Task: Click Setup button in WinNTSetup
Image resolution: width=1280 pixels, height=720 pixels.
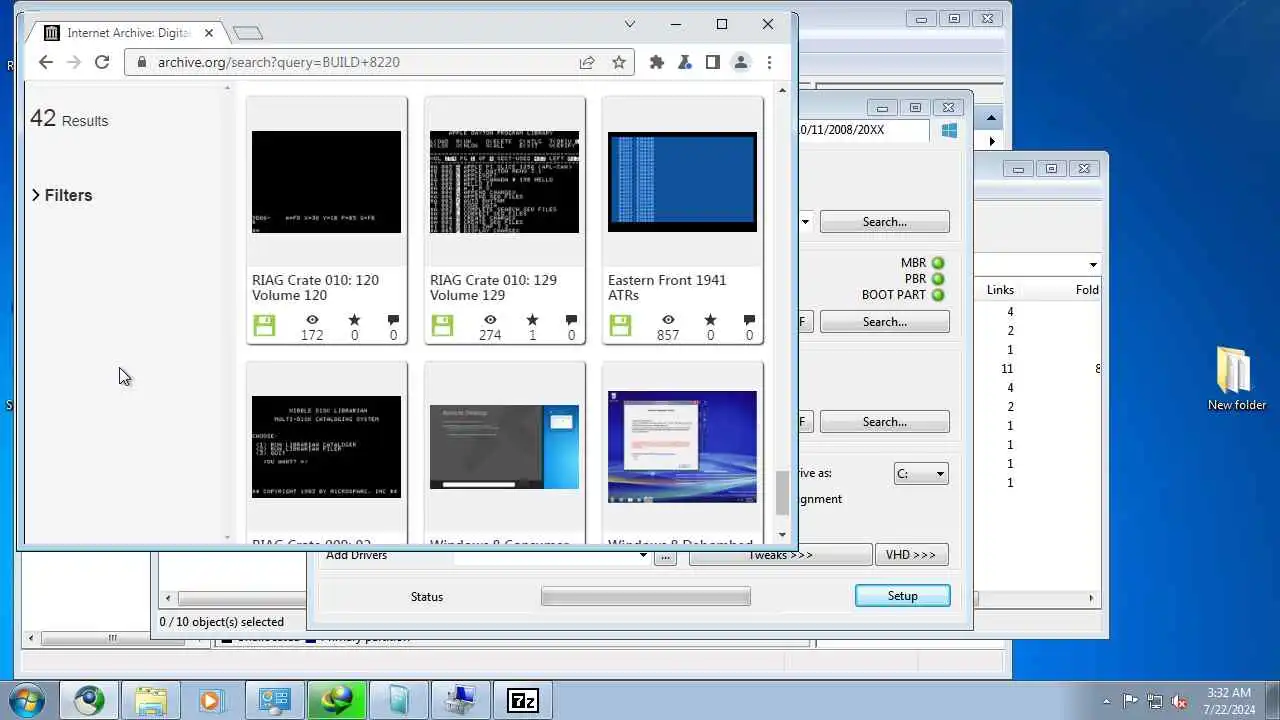Action: (x=902, y=596)
